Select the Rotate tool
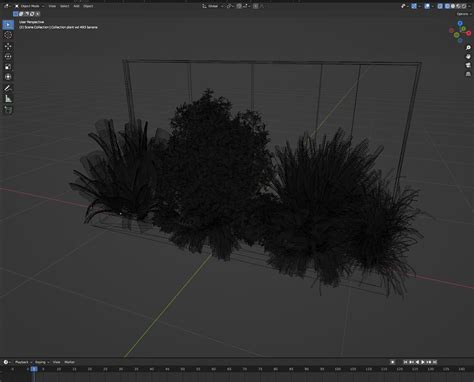The height and width of the screenshot is (382, 474). pyautogui.click(x=8, y=56)
